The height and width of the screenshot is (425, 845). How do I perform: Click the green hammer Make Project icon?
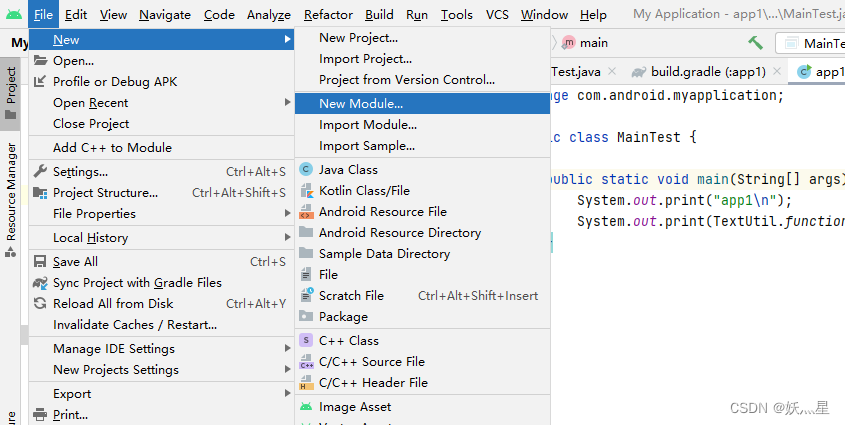pos(756,43)
